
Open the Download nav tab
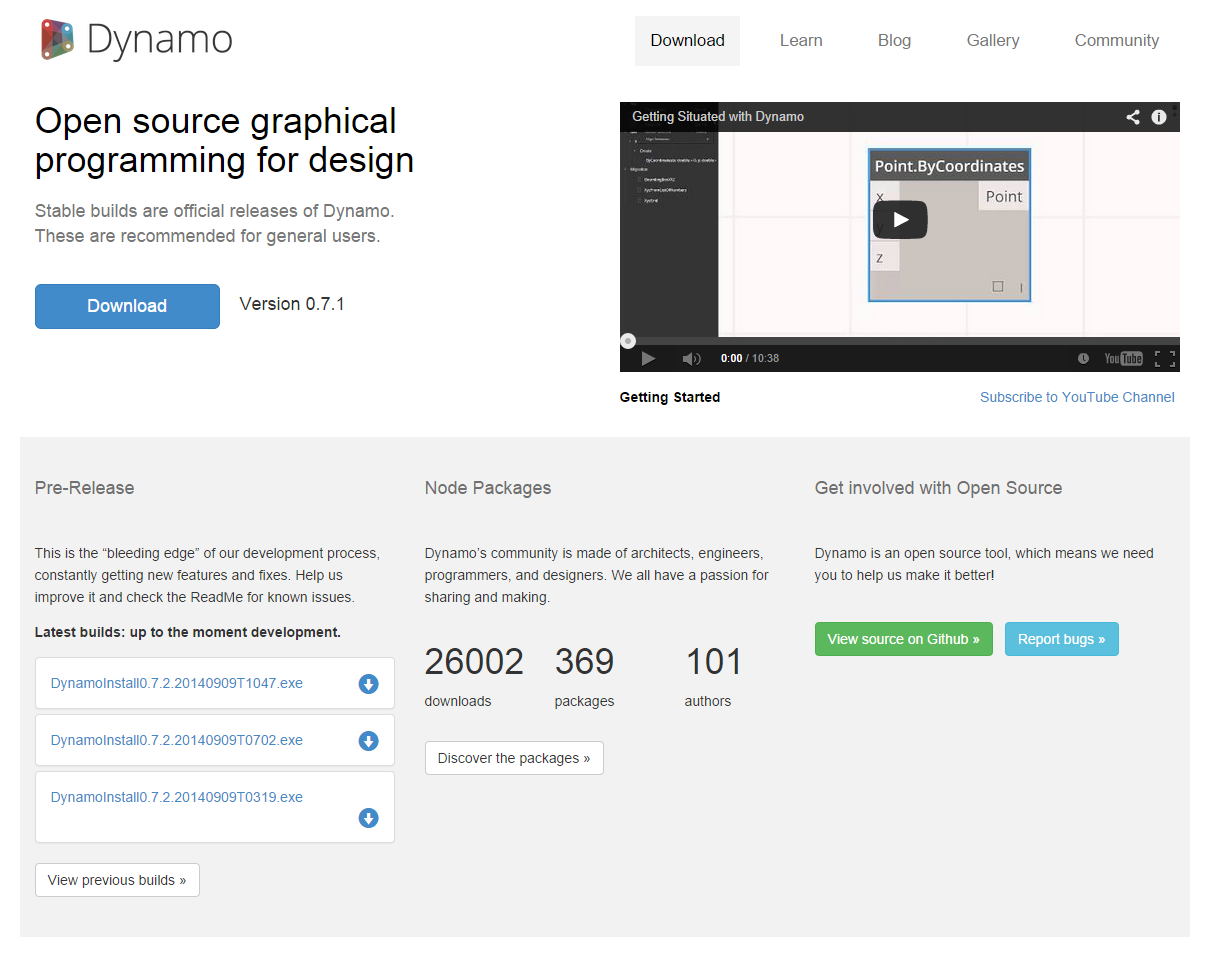[x=687, y=41]
